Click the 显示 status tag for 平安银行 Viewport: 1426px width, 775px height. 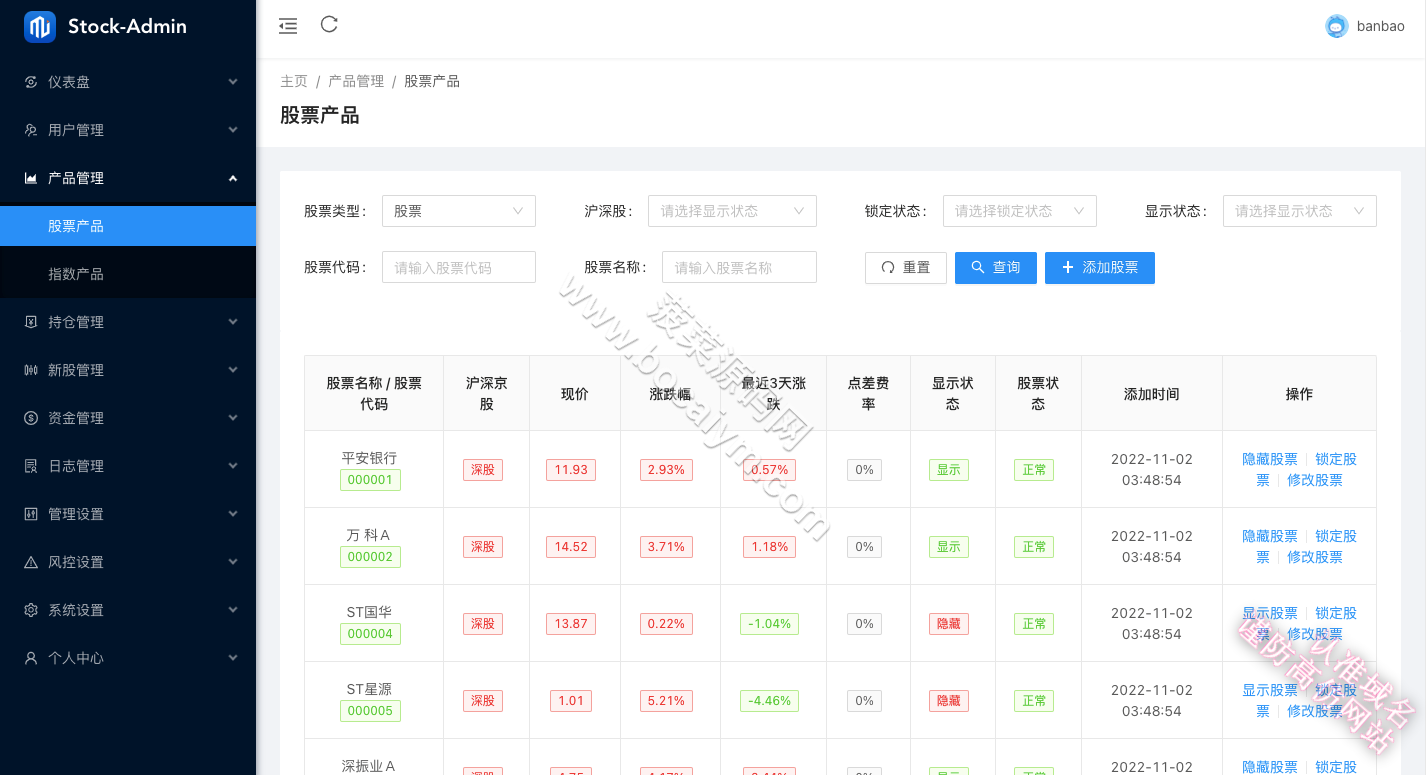click(x=949, y=470)
